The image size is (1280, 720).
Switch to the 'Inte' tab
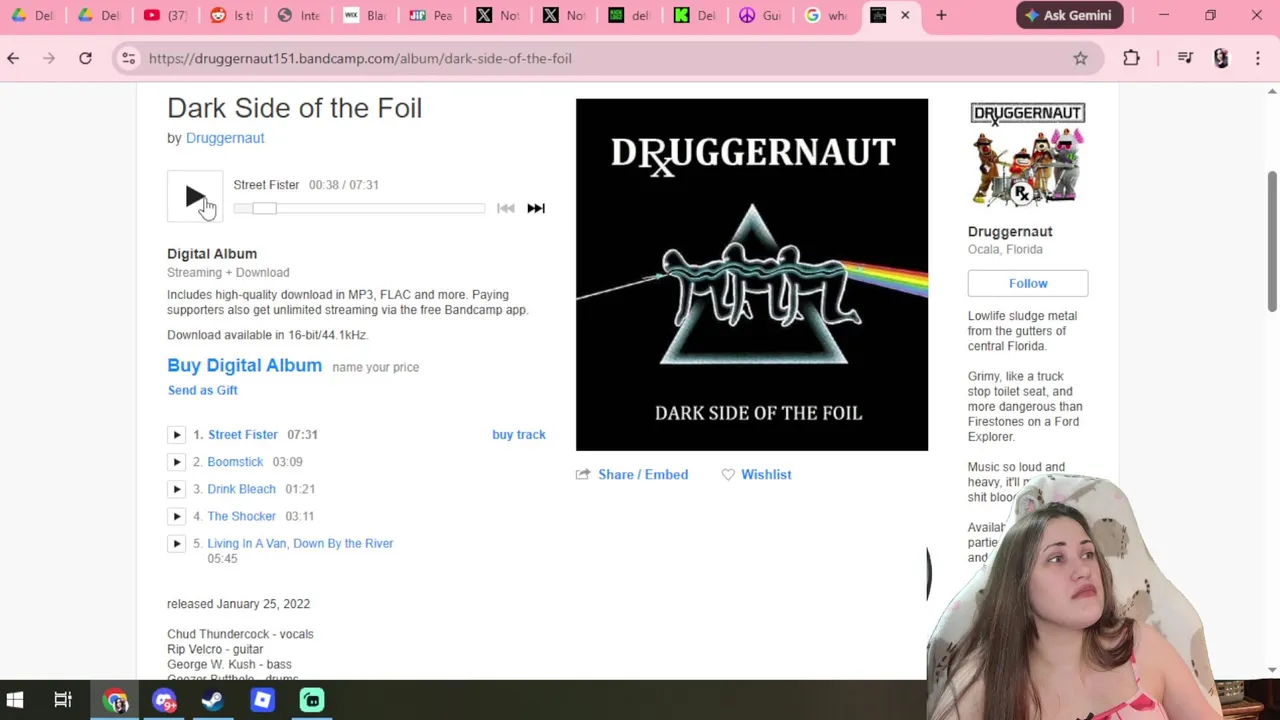tap(298, 15)
